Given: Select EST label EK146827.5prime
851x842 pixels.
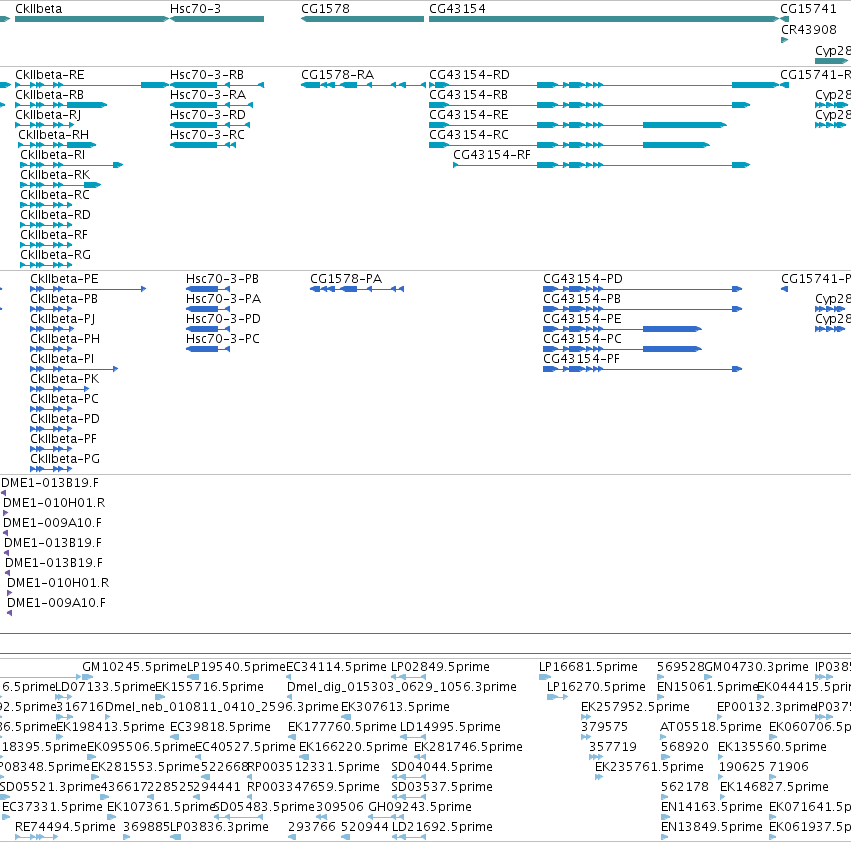Looking at the screenshot, I should tap(774, 787).
